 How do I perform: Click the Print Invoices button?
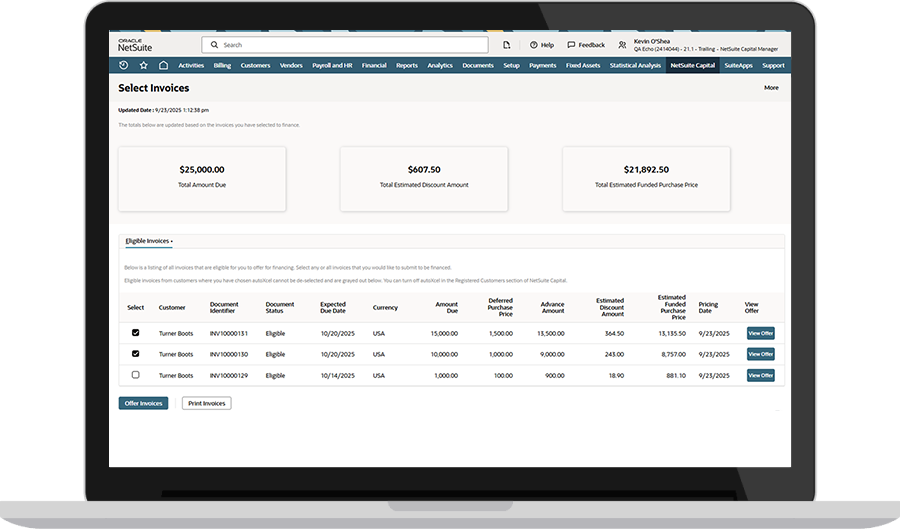click(x=206, y=403)
